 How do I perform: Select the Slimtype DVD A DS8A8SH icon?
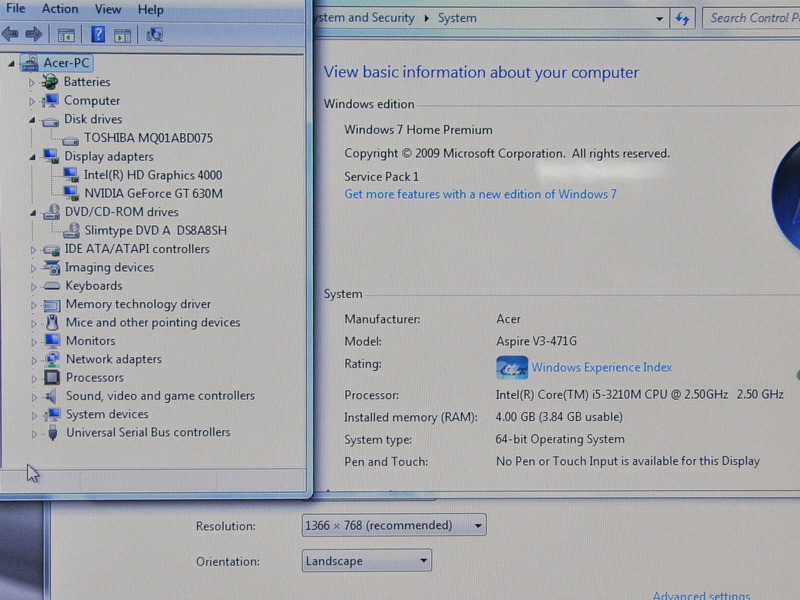71,230
